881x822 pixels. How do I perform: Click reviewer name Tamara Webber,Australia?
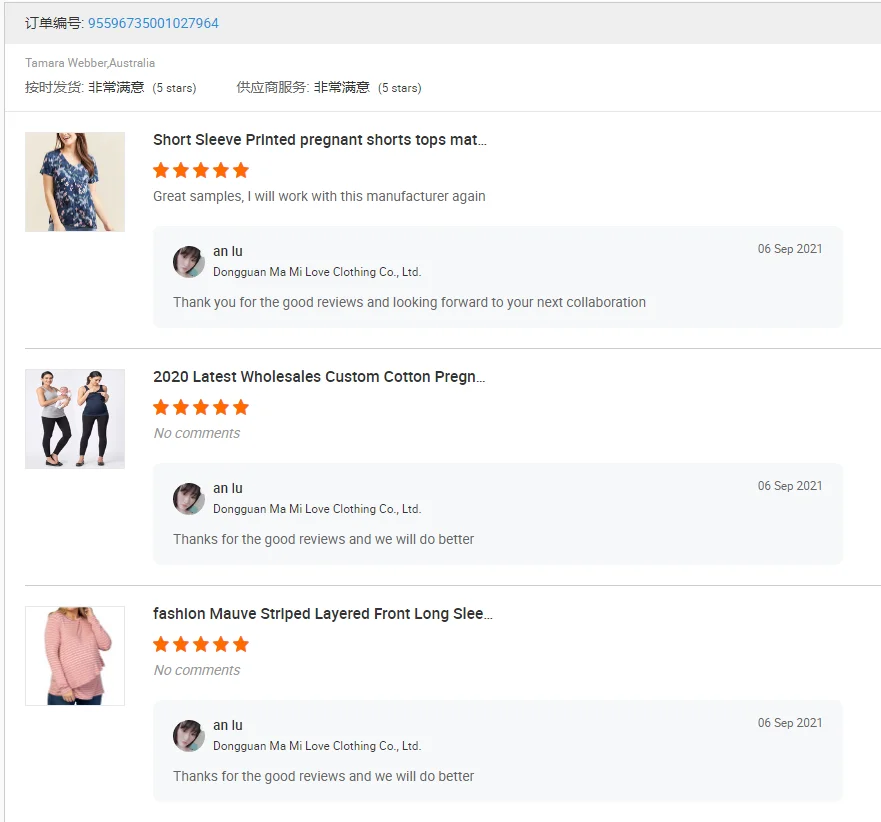(90, 63)
